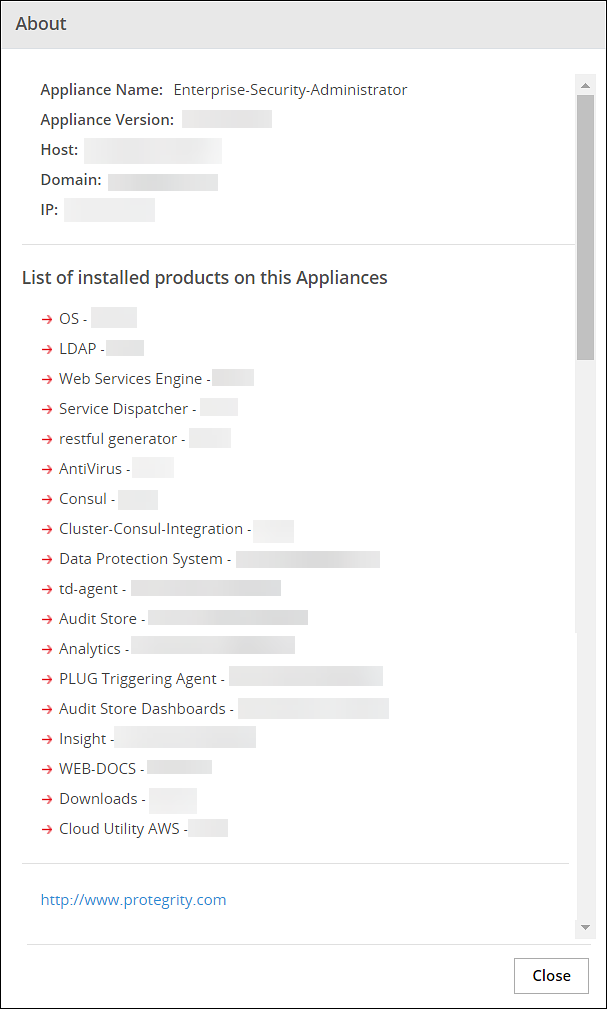
Task: Click the red arrow beside OS
Action: [x=46, y=319]
